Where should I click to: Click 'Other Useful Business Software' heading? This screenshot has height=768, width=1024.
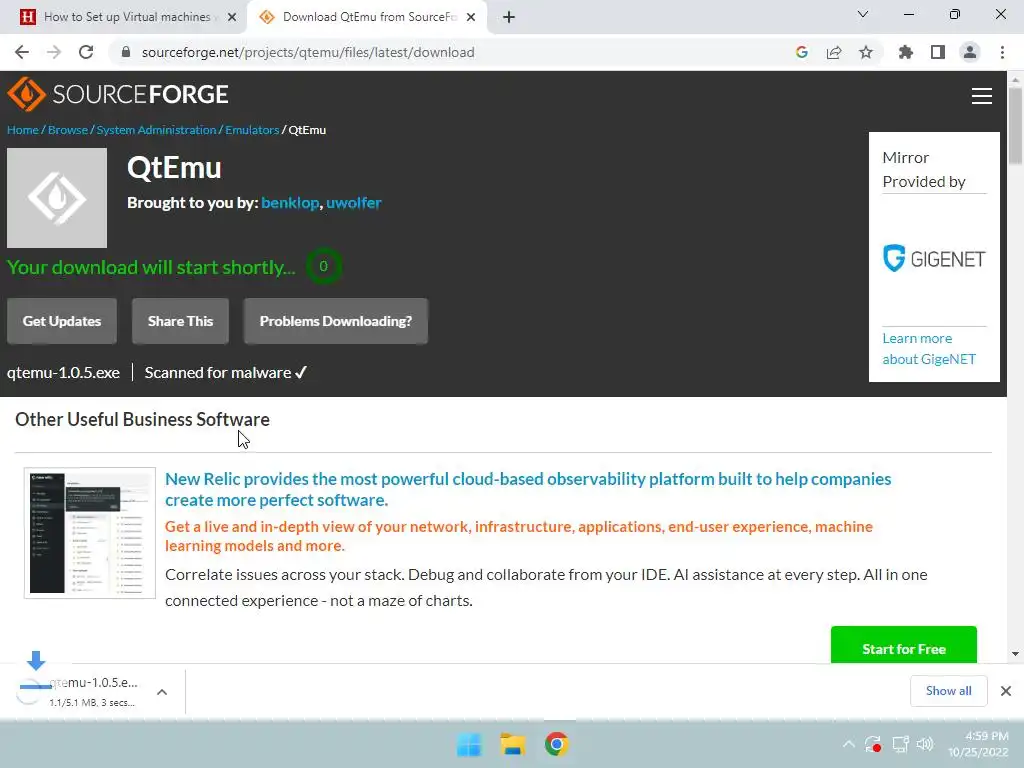142,419
